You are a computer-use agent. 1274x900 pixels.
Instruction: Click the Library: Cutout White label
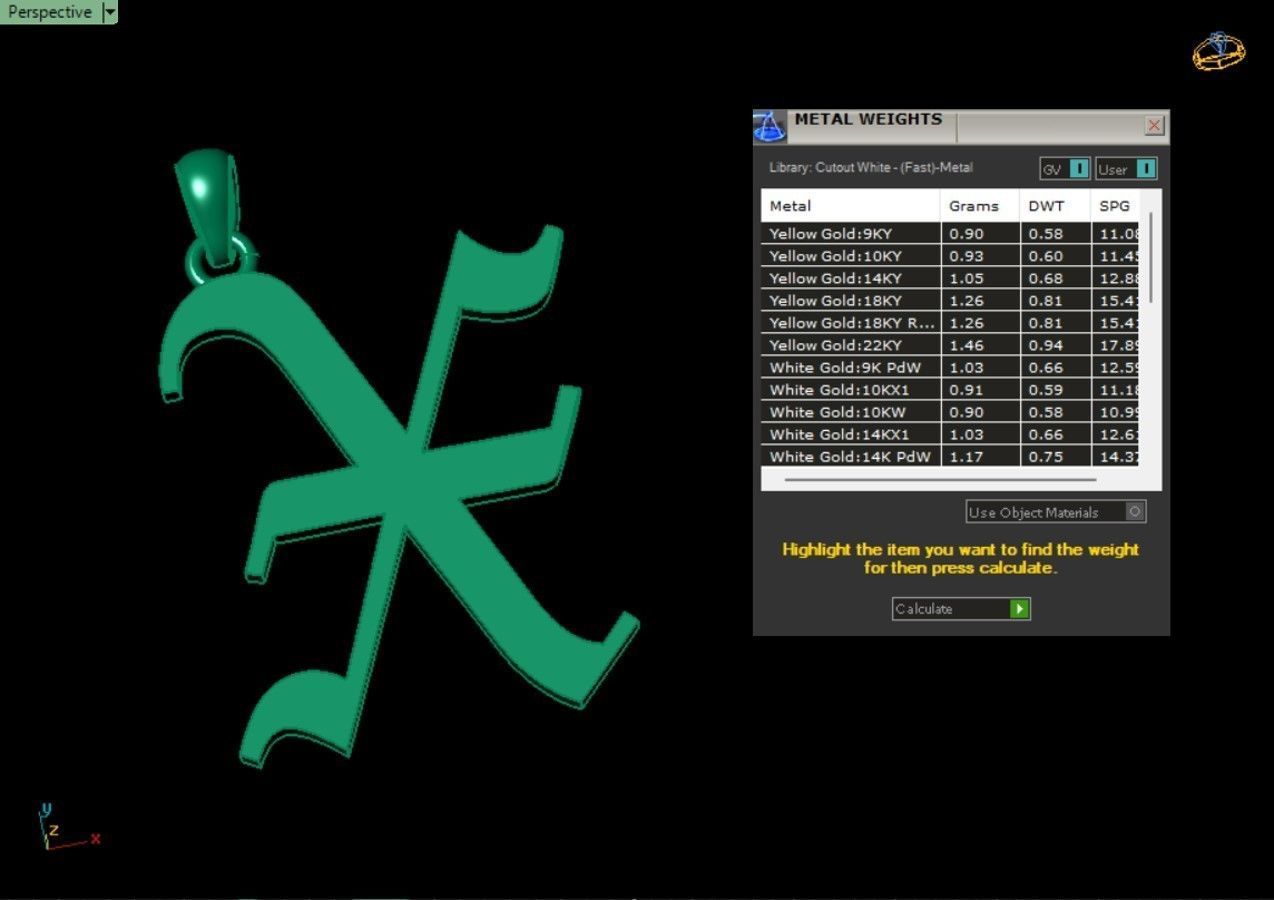tap(871, 168)
